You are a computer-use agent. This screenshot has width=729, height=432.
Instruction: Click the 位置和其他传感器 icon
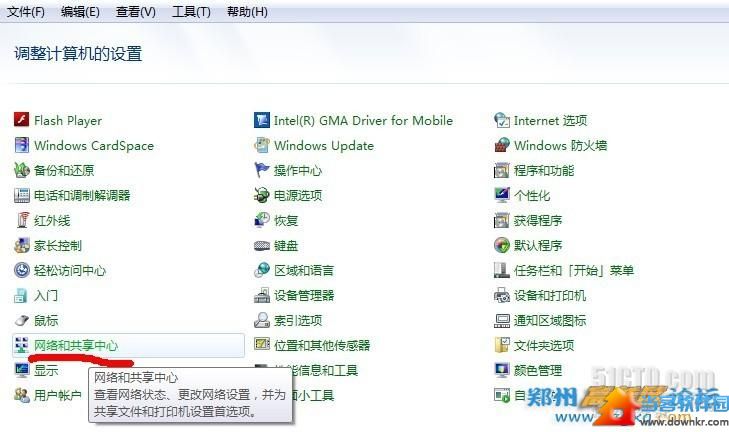[262, 345]
